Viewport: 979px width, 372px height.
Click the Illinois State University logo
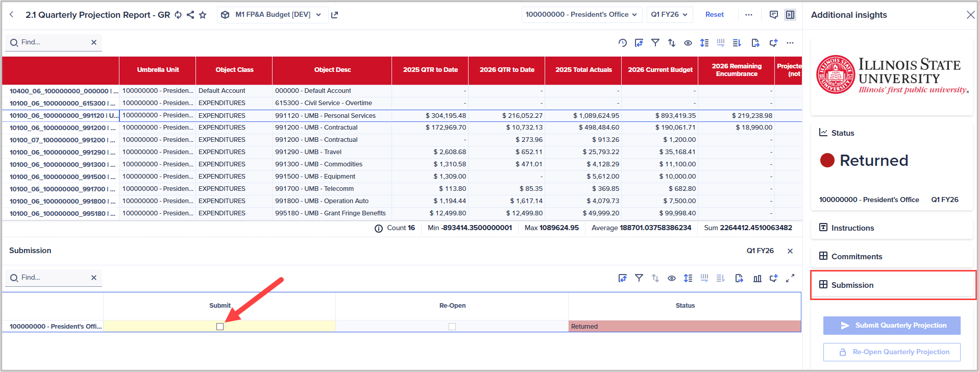(893, 76)
